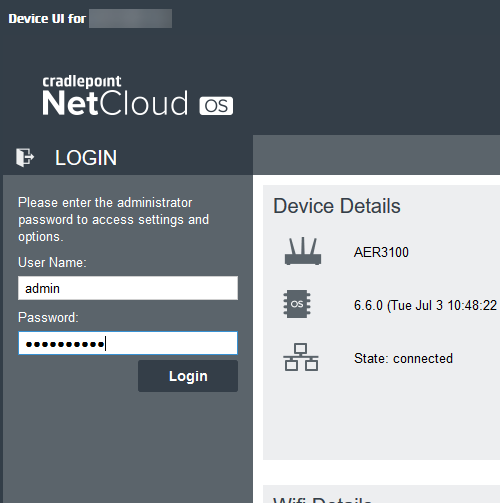500x503 pixels.
Task: Focus the User Name input field
Action: (x=128, y=288)
